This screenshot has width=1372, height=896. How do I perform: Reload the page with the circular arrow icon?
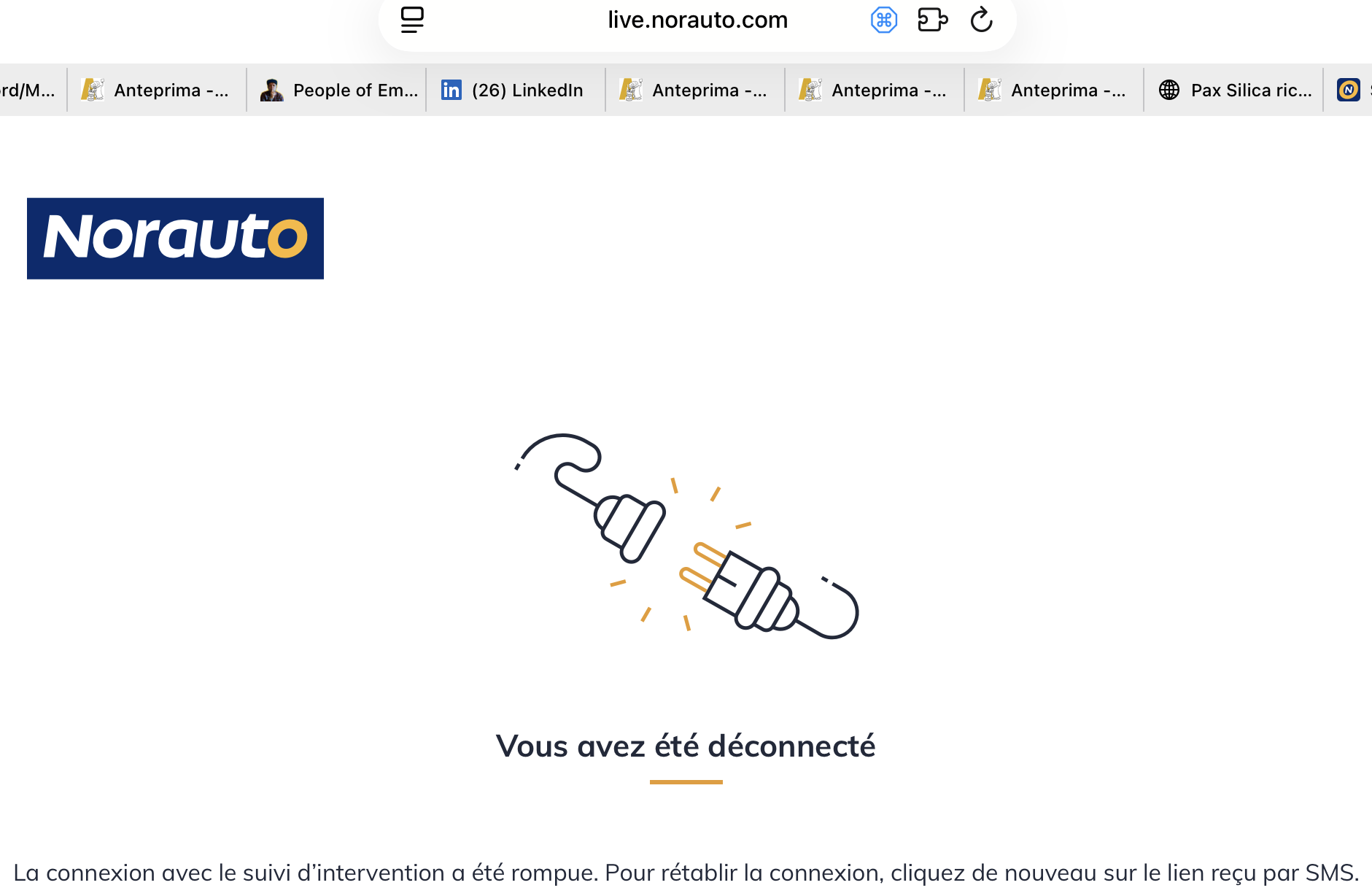click(x=981, y=20)
